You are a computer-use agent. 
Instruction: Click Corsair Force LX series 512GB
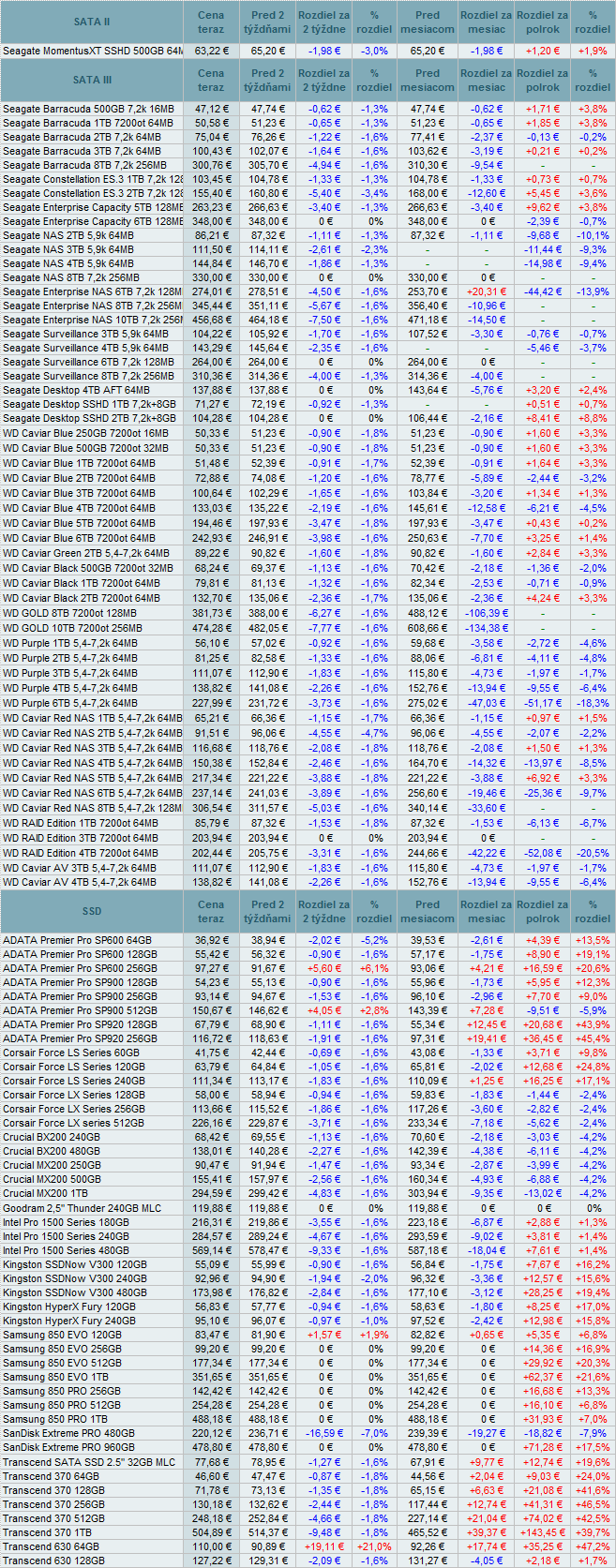[74, 1123]
